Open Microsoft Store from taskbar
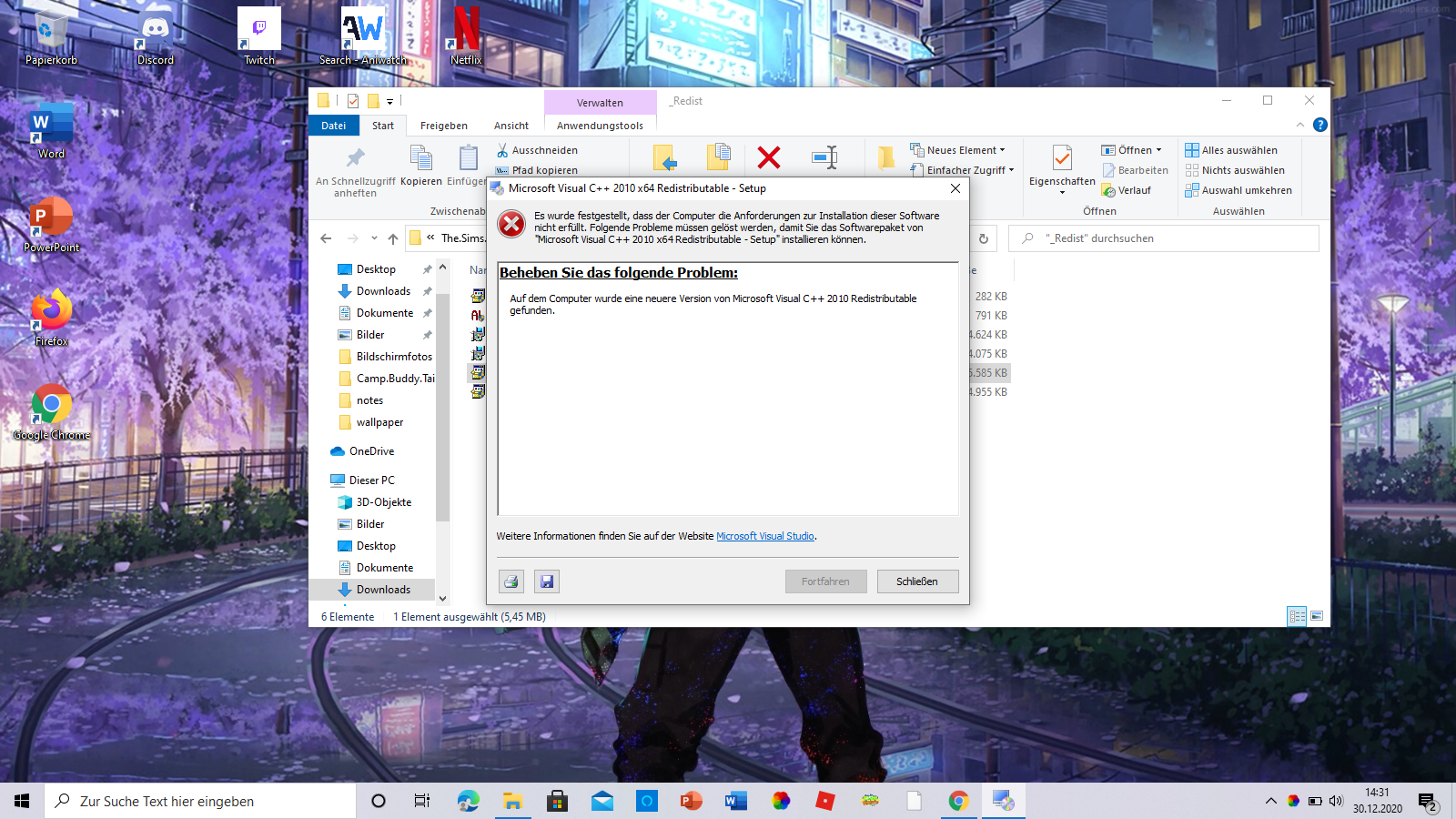1456x819 pixels. 557,801
